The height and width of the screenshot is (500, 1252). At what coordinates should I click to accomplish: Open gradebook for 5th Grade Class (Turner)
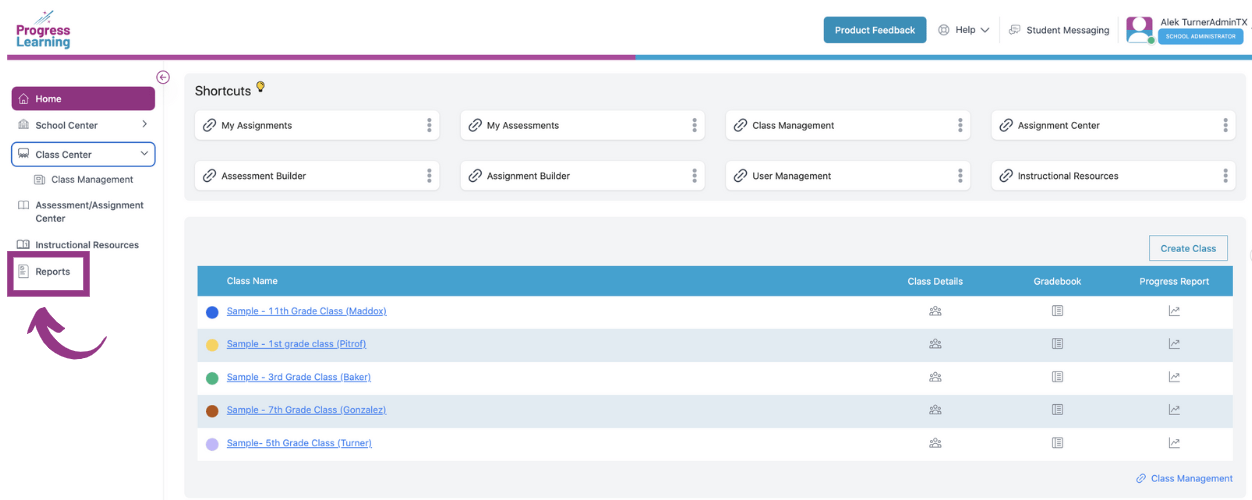[x=1057, y=443]
